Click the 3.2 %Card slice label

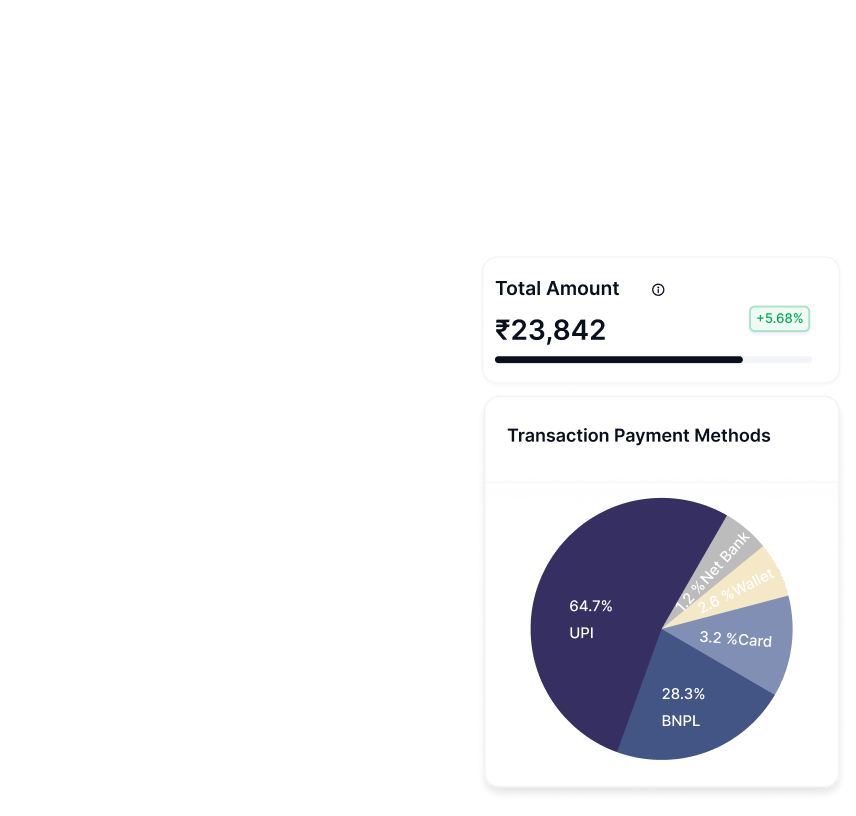(735, 639)
